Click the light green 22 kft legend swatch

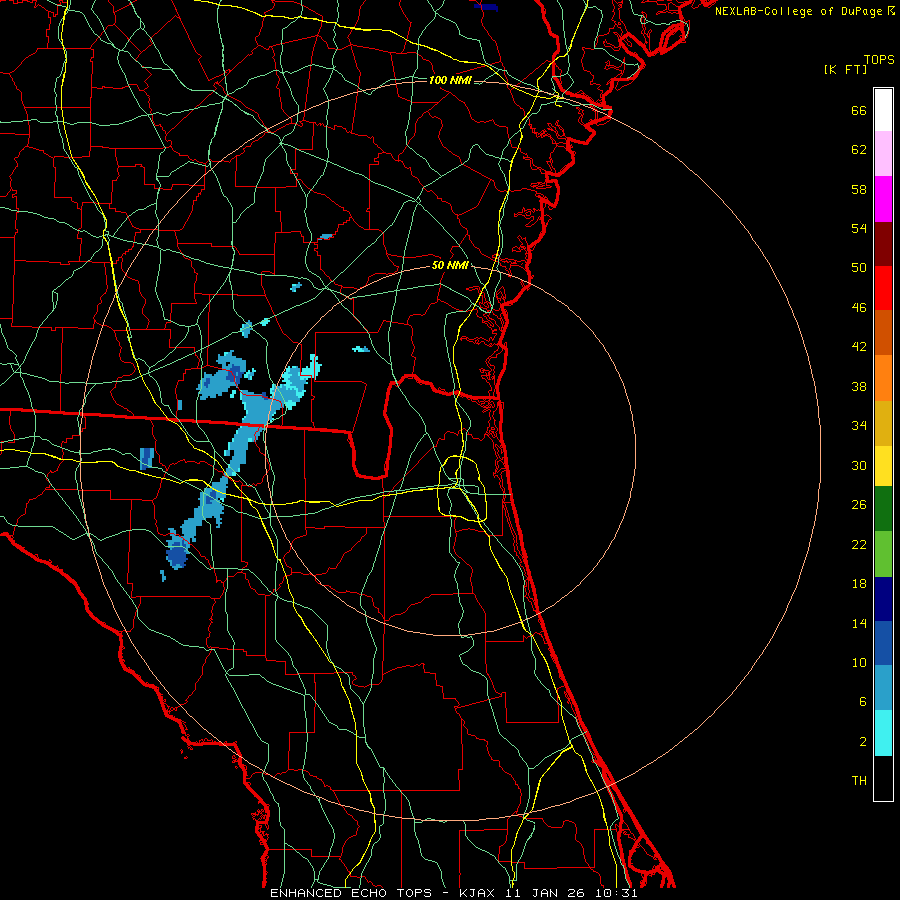pyautogui.click(x=883, y=554)
